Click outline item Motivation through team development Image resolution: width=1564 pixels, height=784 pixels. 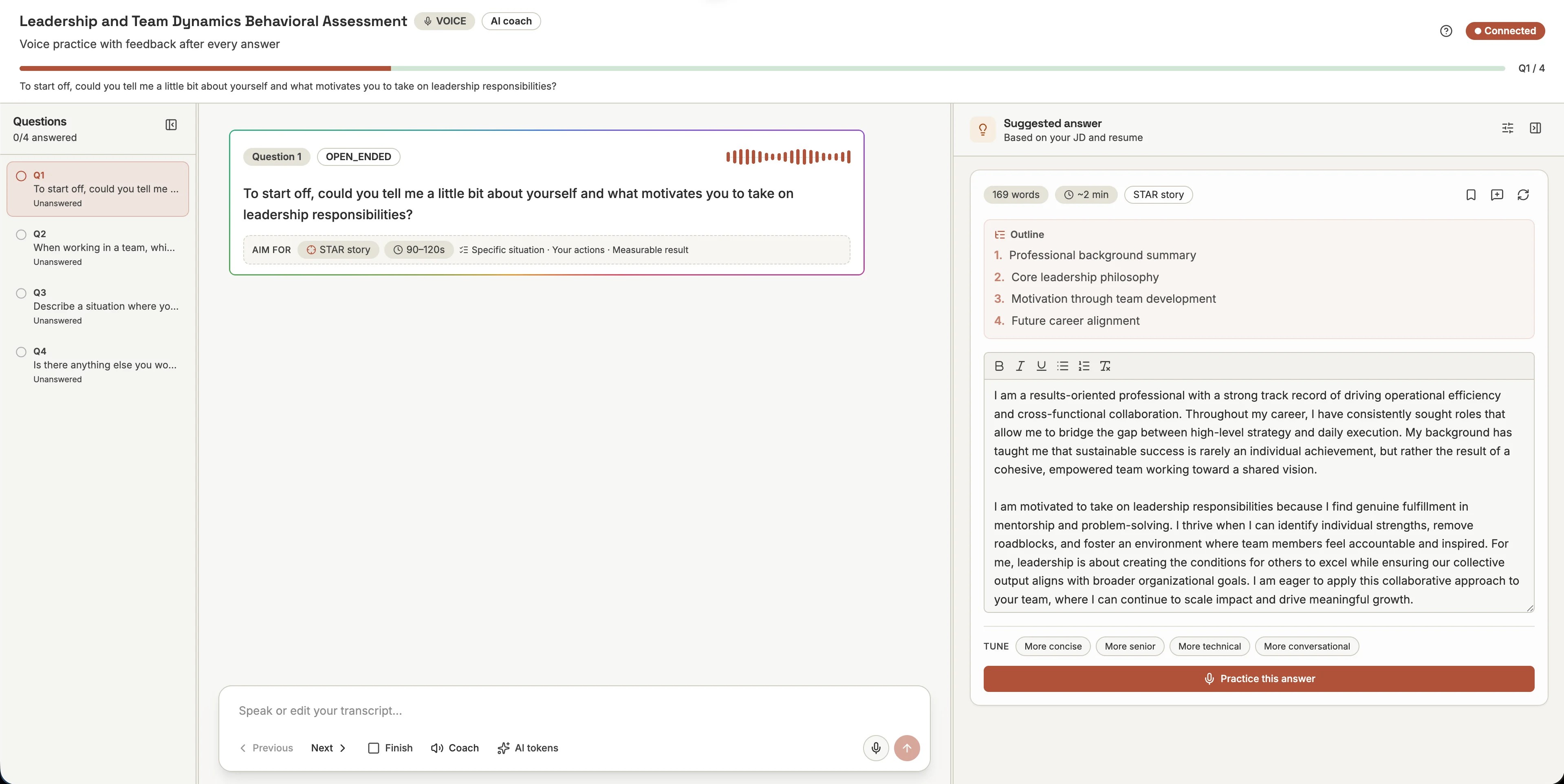click(x=1113, y=299)
